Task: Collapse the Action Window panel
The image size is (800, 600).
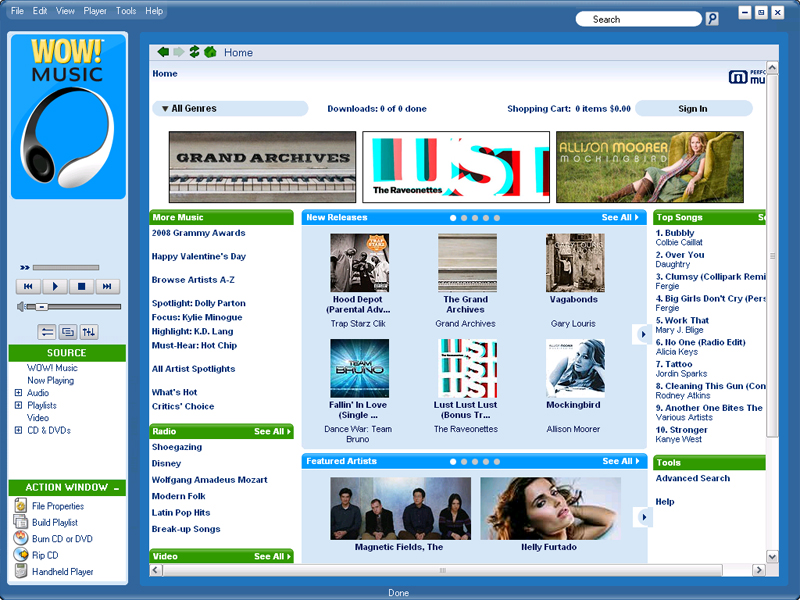Action: pos(117,488)
